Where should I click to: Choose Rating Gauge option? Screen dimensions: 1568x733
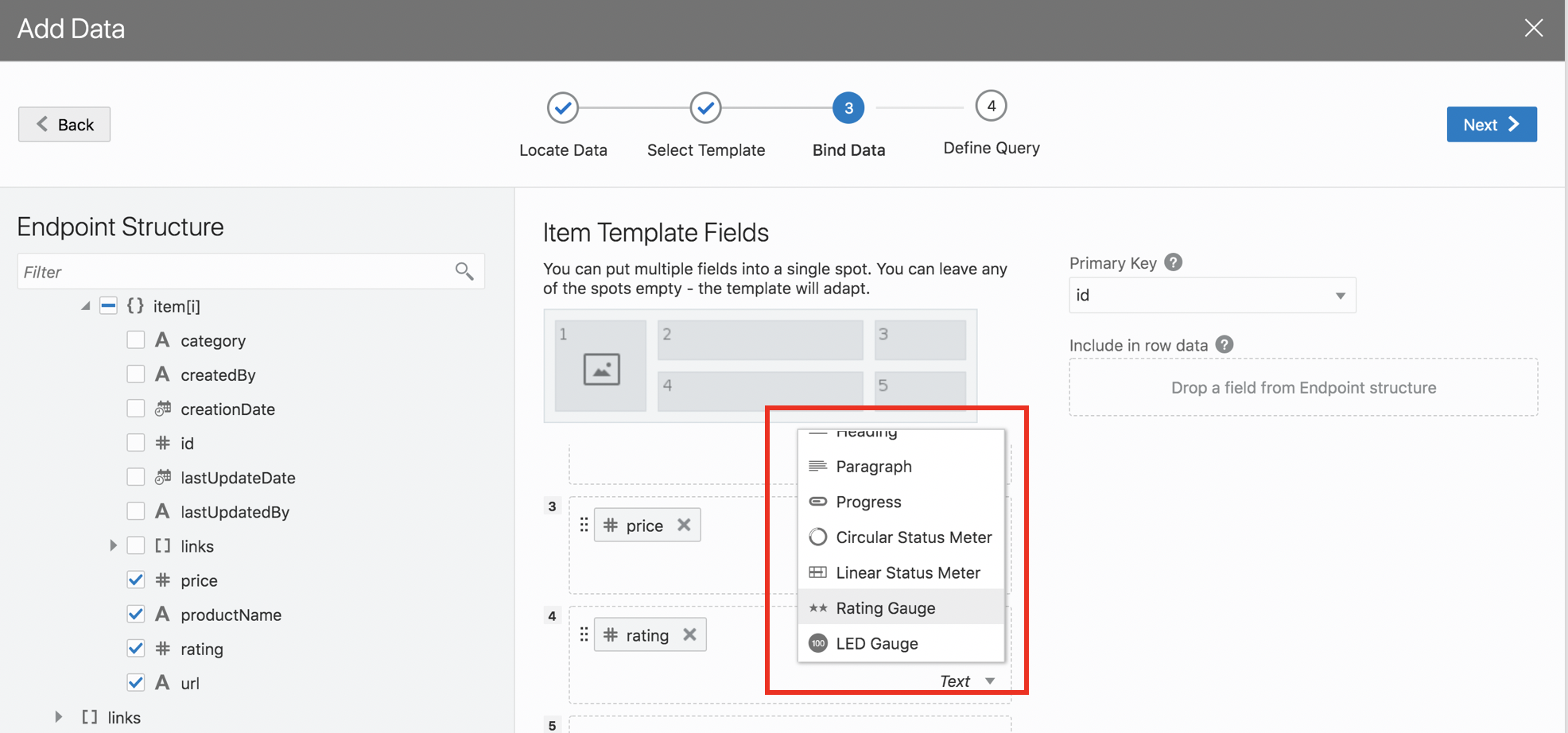tap(901, 608)
